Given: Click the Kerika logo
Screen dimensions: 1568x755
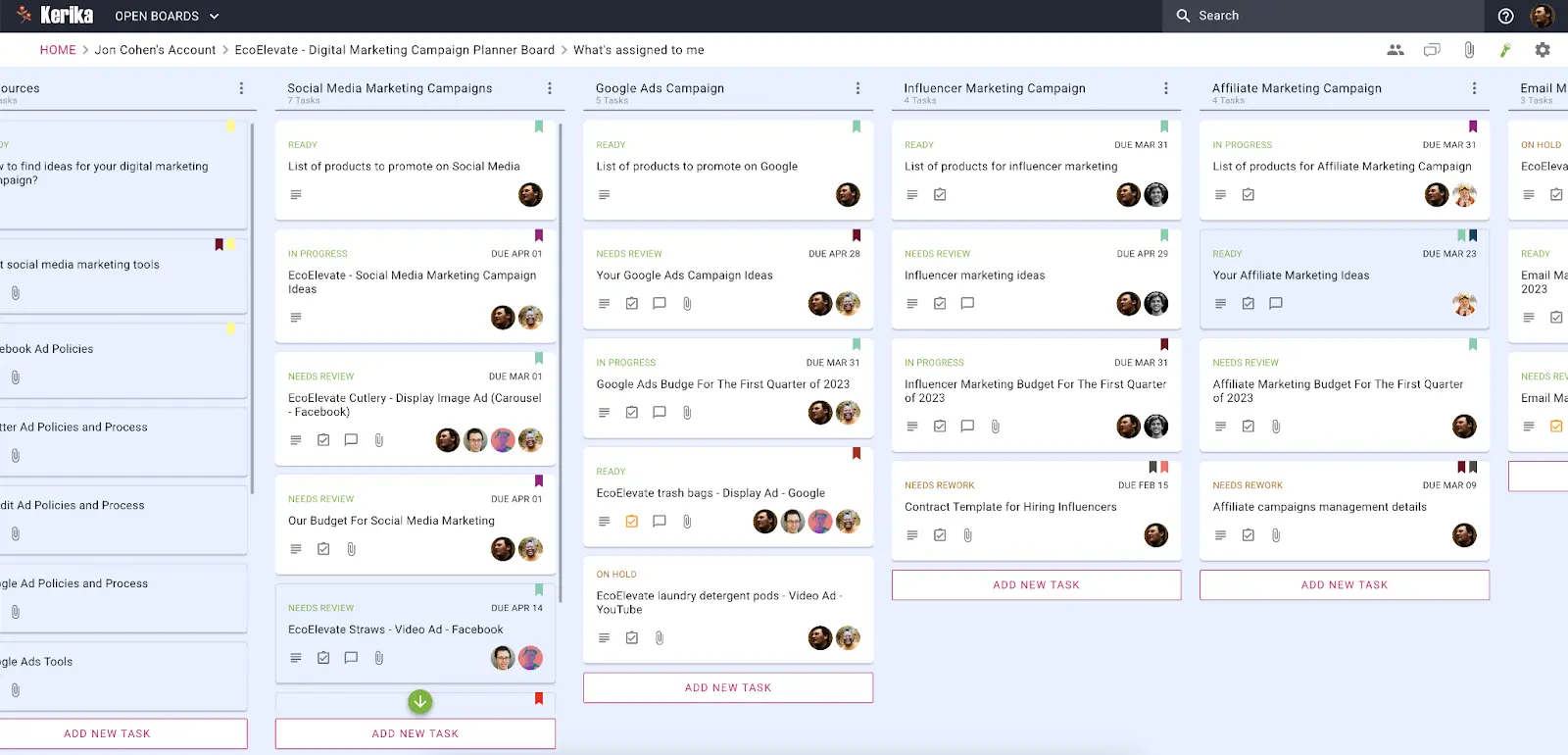Looking at the screenshot, I should [55, 15].
